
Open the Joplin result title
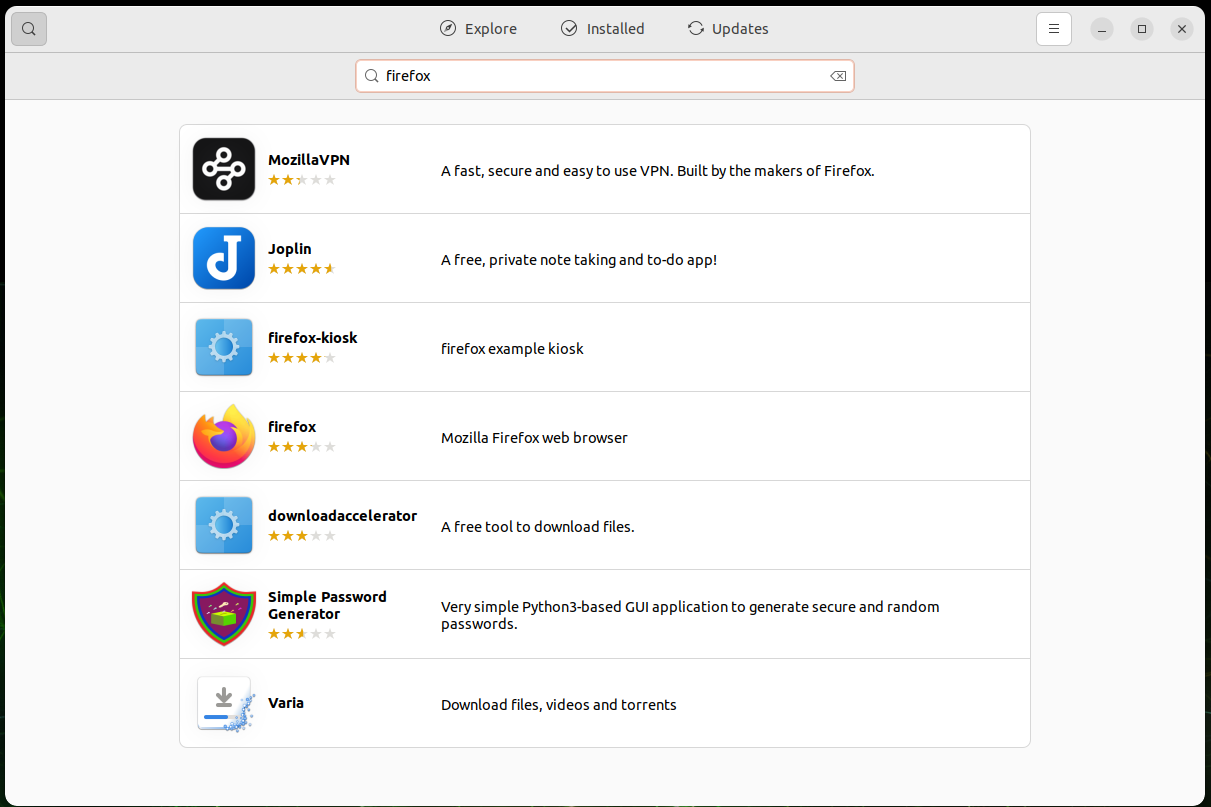tap(290, 249)
